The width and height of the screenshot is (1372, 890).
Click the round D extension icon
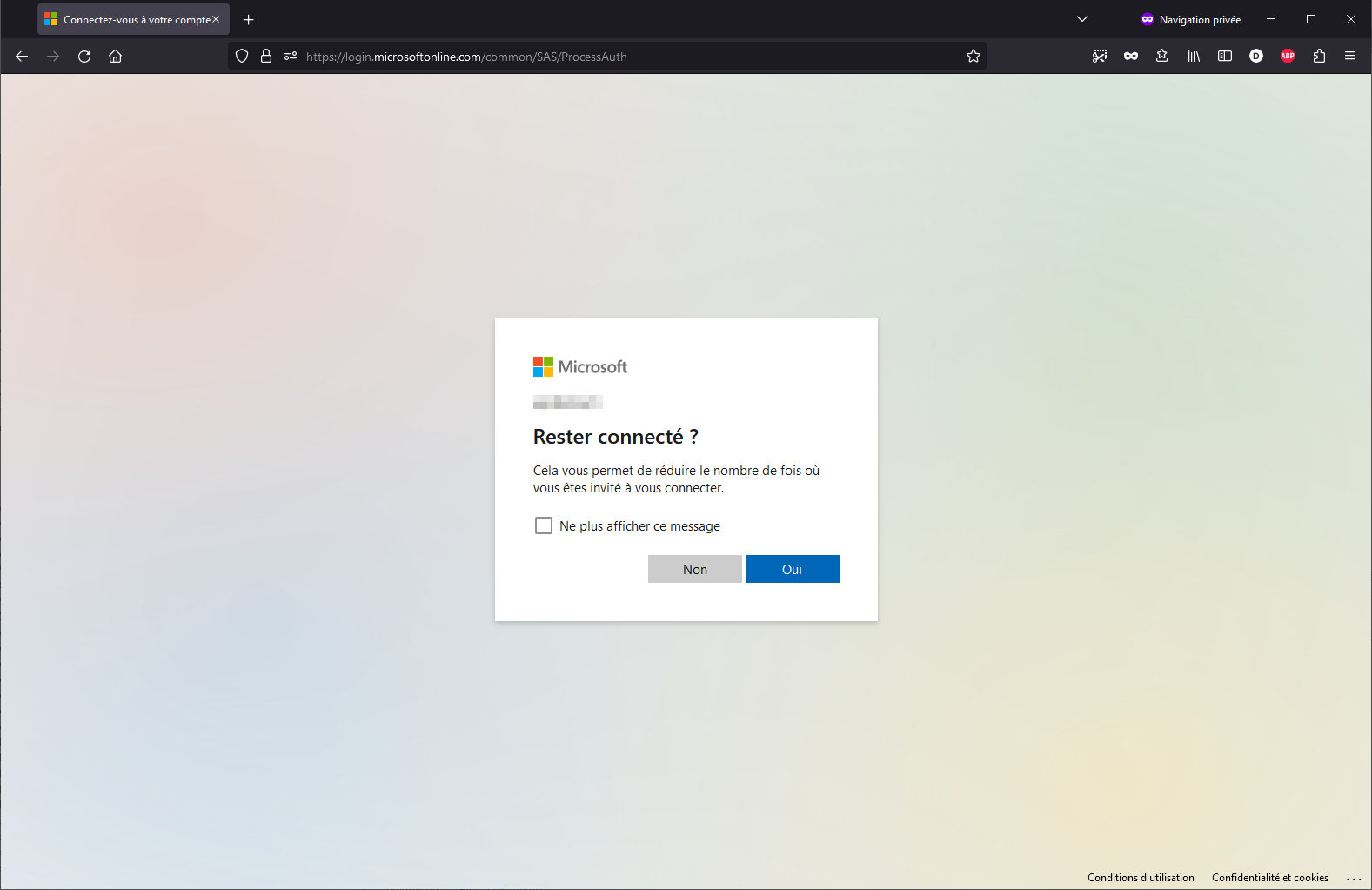(x=1256, y=57)
